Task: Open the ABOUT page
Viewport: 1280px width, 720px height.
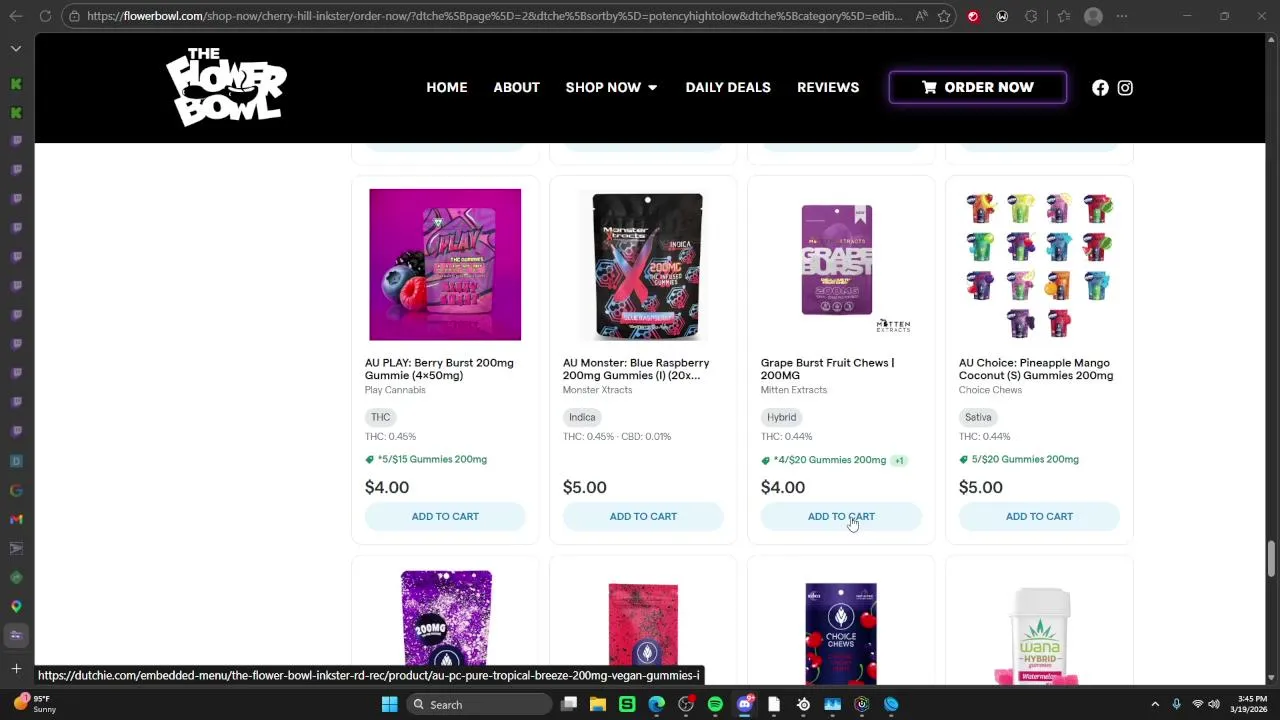Action: click(516, 88)
